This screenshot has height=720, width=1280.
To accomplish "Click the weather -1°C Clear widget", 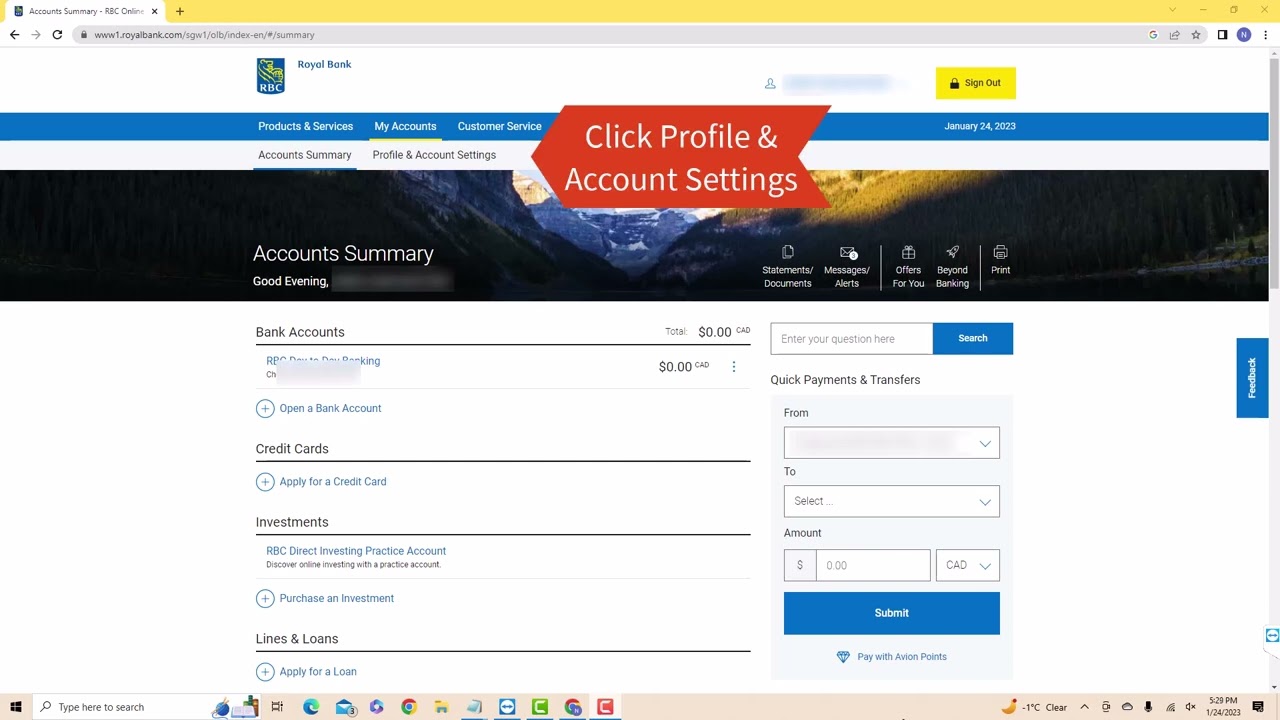I will [1034, 707].
